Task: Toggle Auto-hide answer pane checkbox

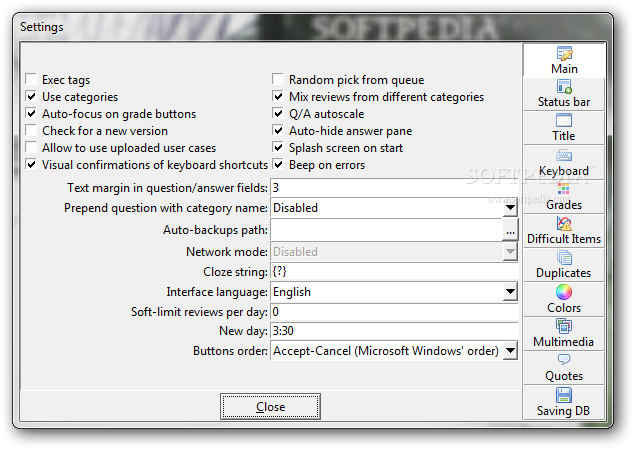Action: click(278, 130)
